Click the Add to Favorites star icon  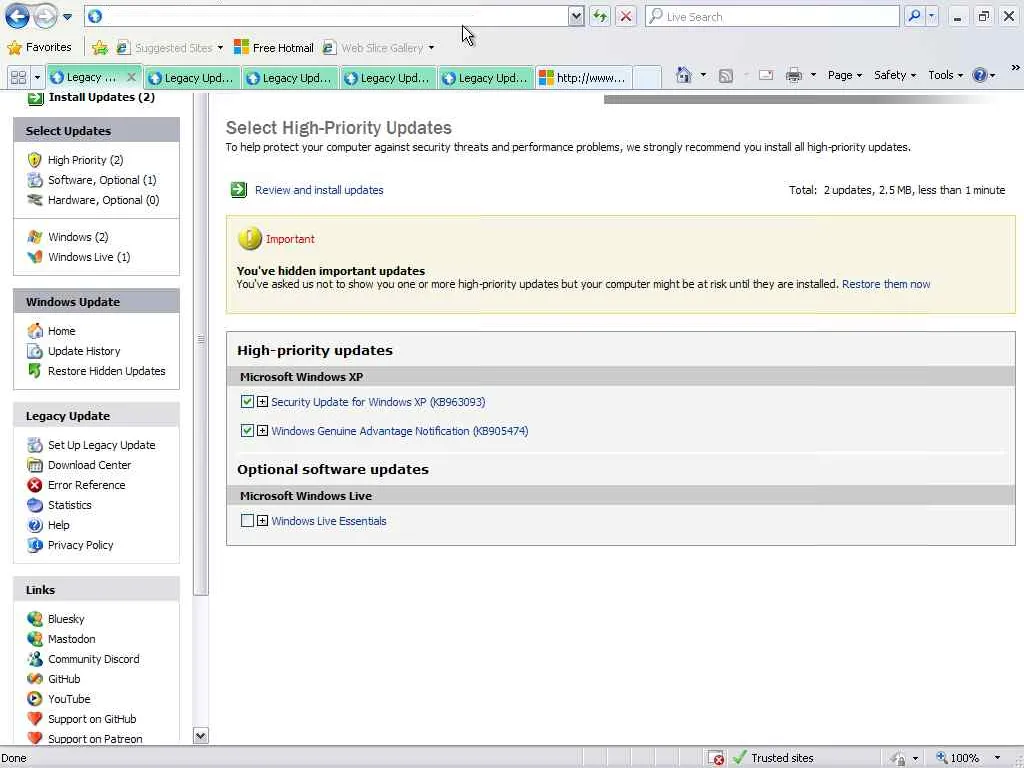click(100, 47)
